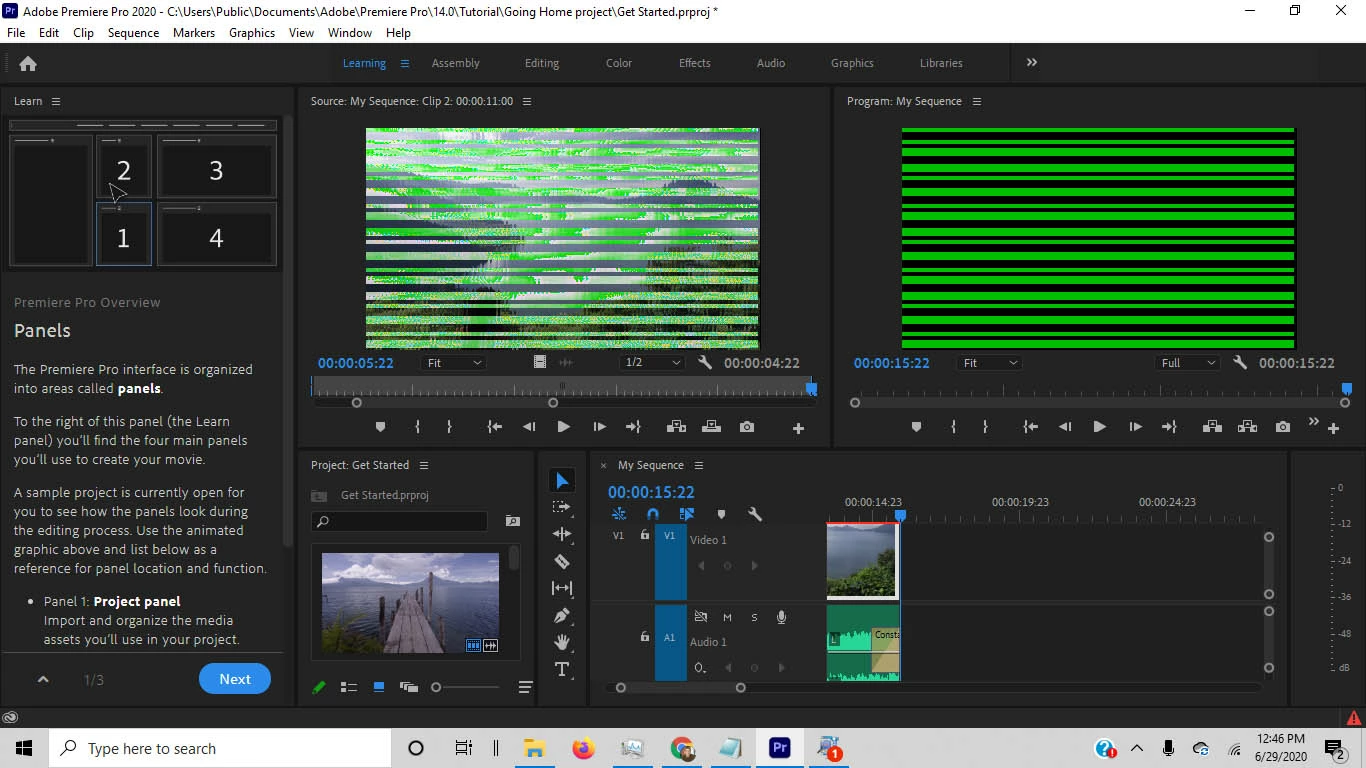Open the Graphics menu
Image resolution: width=1366 pixels, height=768 pixels.
point(252,33)
